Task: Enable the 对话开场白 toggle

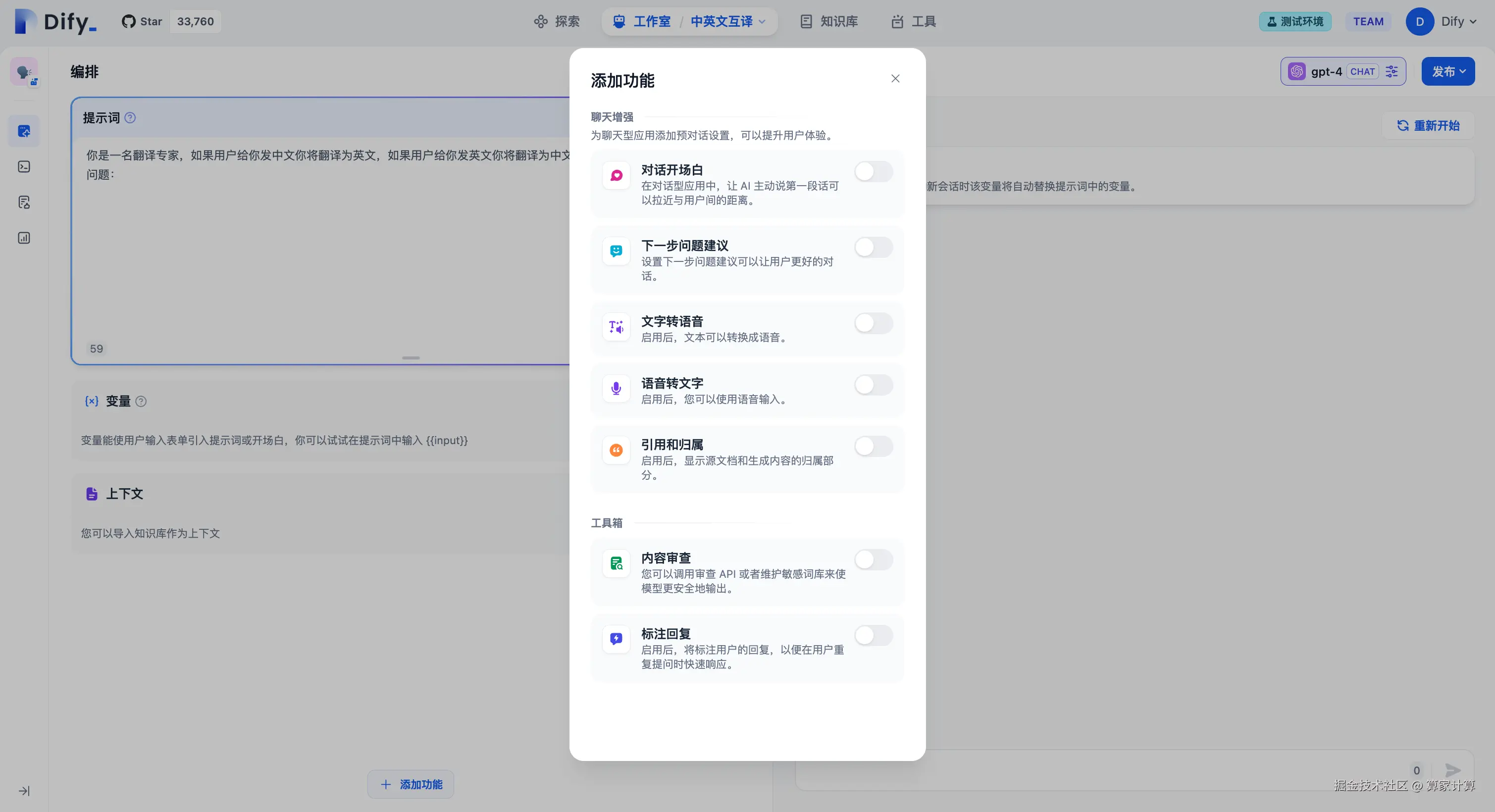Action: pos(873,172)
